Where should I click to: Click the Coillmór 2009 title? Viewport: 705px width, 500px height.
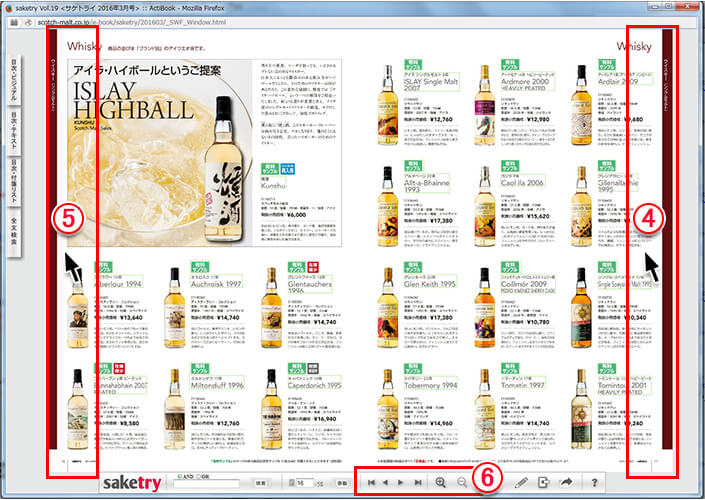[x=523, y=284]
